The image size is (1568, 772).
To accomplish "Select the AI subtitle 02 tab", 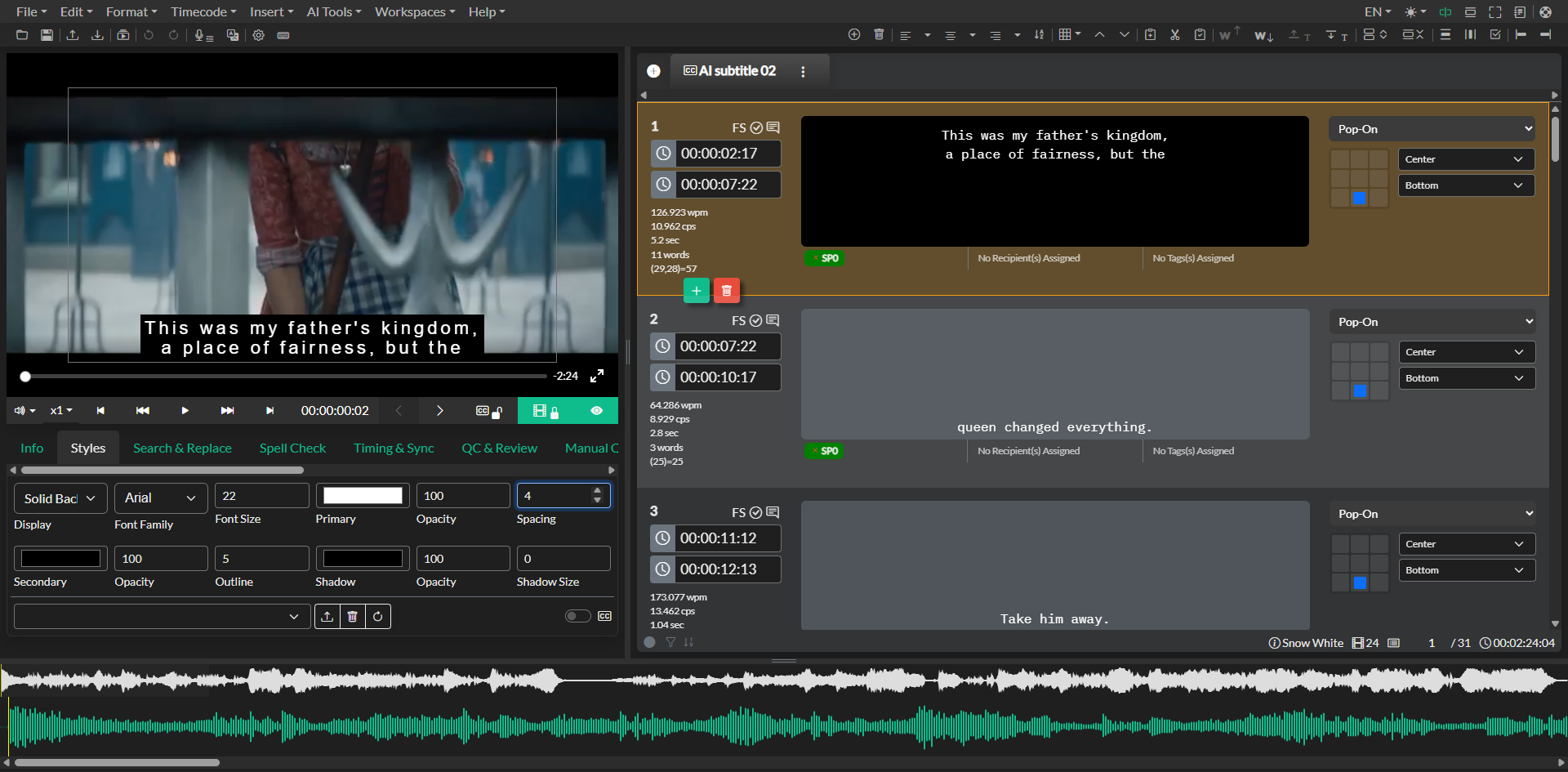I will (729, 71).
